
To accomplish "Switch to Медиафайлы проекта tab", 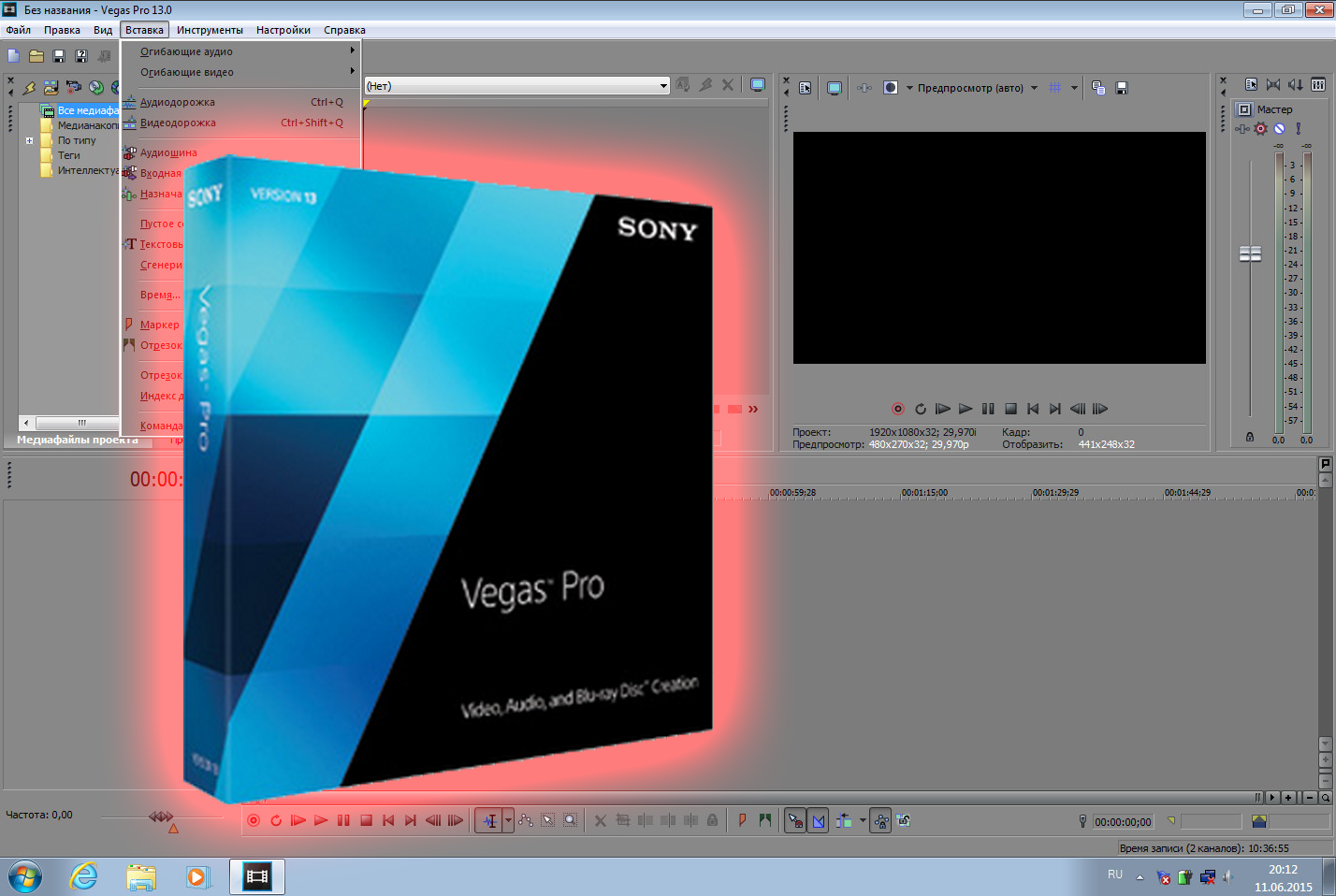I will 78,440.
